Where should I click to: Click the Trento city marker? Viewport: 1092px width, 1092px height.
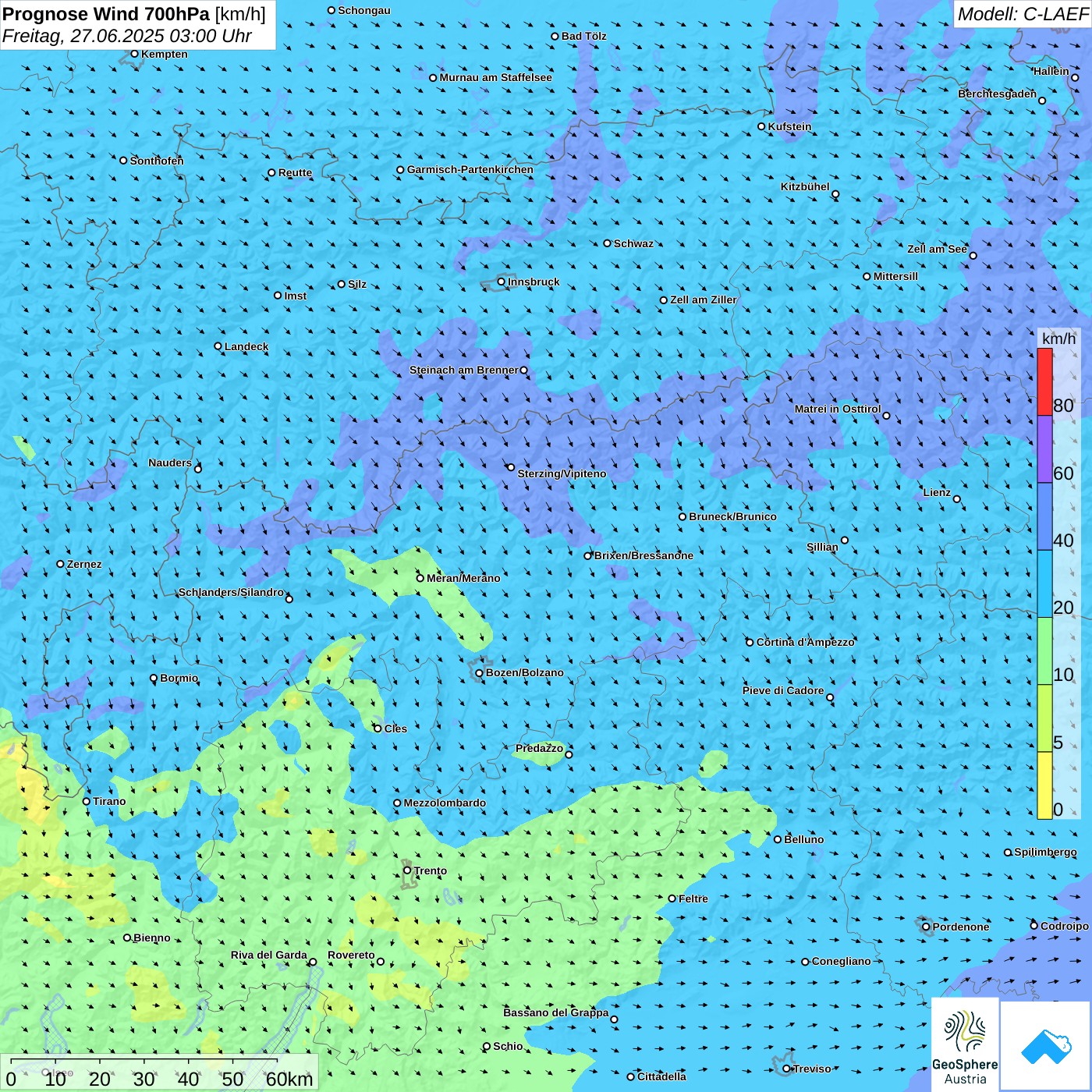click(x=407, y=870)
